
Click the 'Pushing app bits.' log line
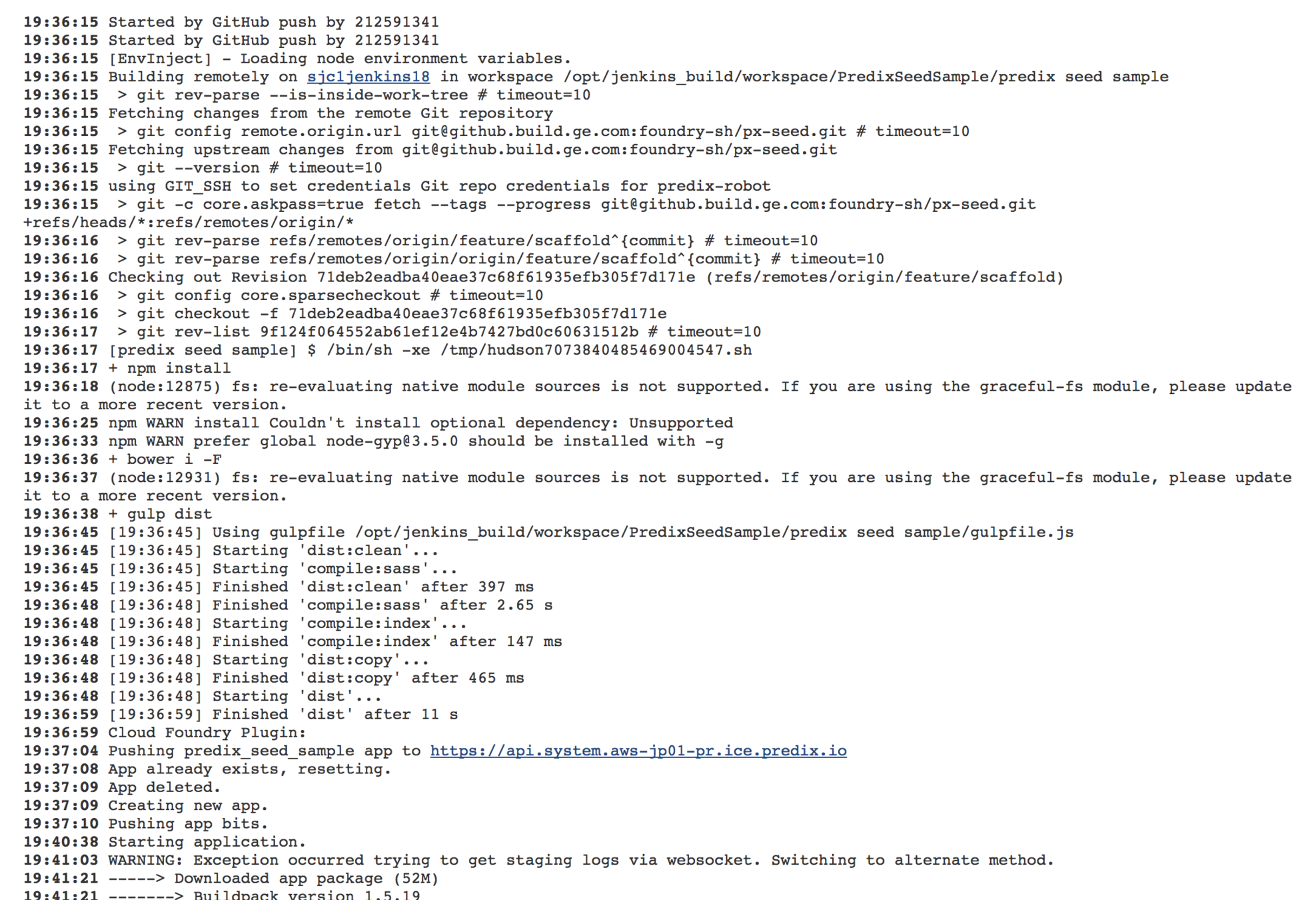tap(146, 823)
